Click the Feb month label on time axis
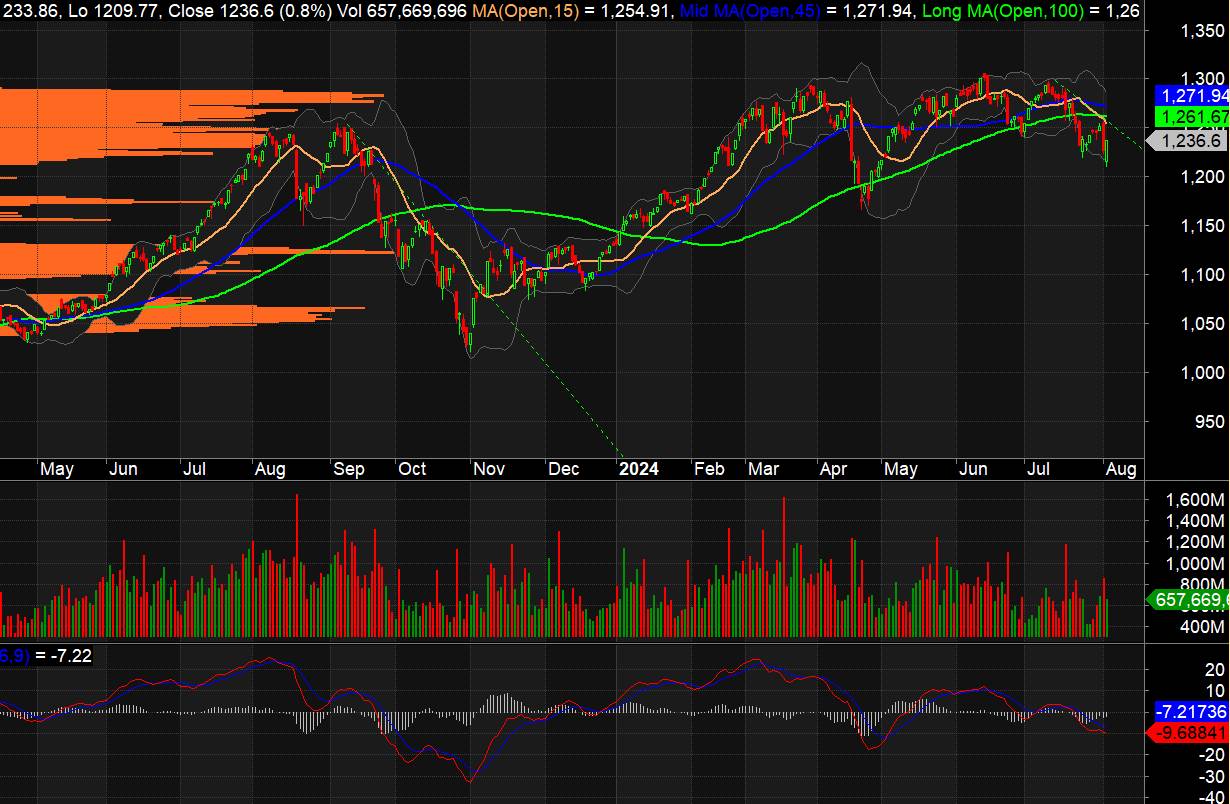 coord(708,470)
